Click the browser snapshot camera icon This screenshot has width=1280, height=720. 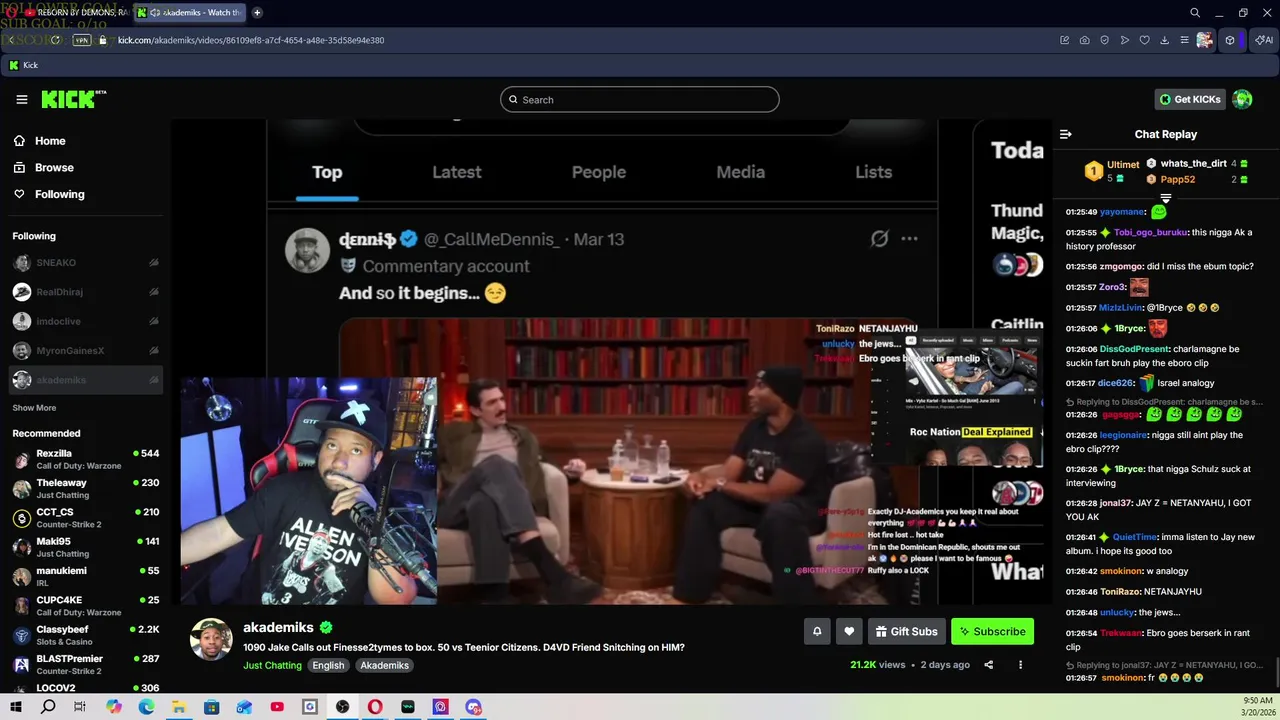point(1085,40)
